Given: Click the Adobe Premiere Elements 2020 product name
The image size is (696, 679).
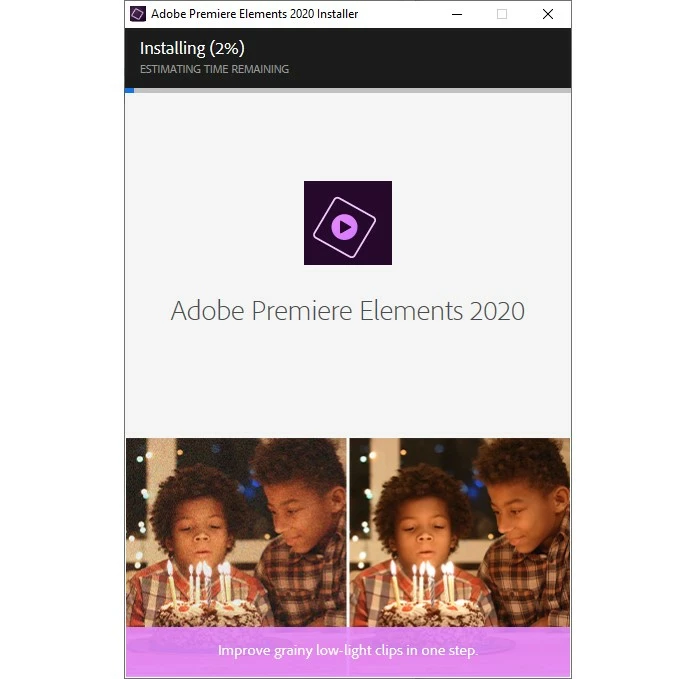Looking at the screenshot, I should click(348, 310).
